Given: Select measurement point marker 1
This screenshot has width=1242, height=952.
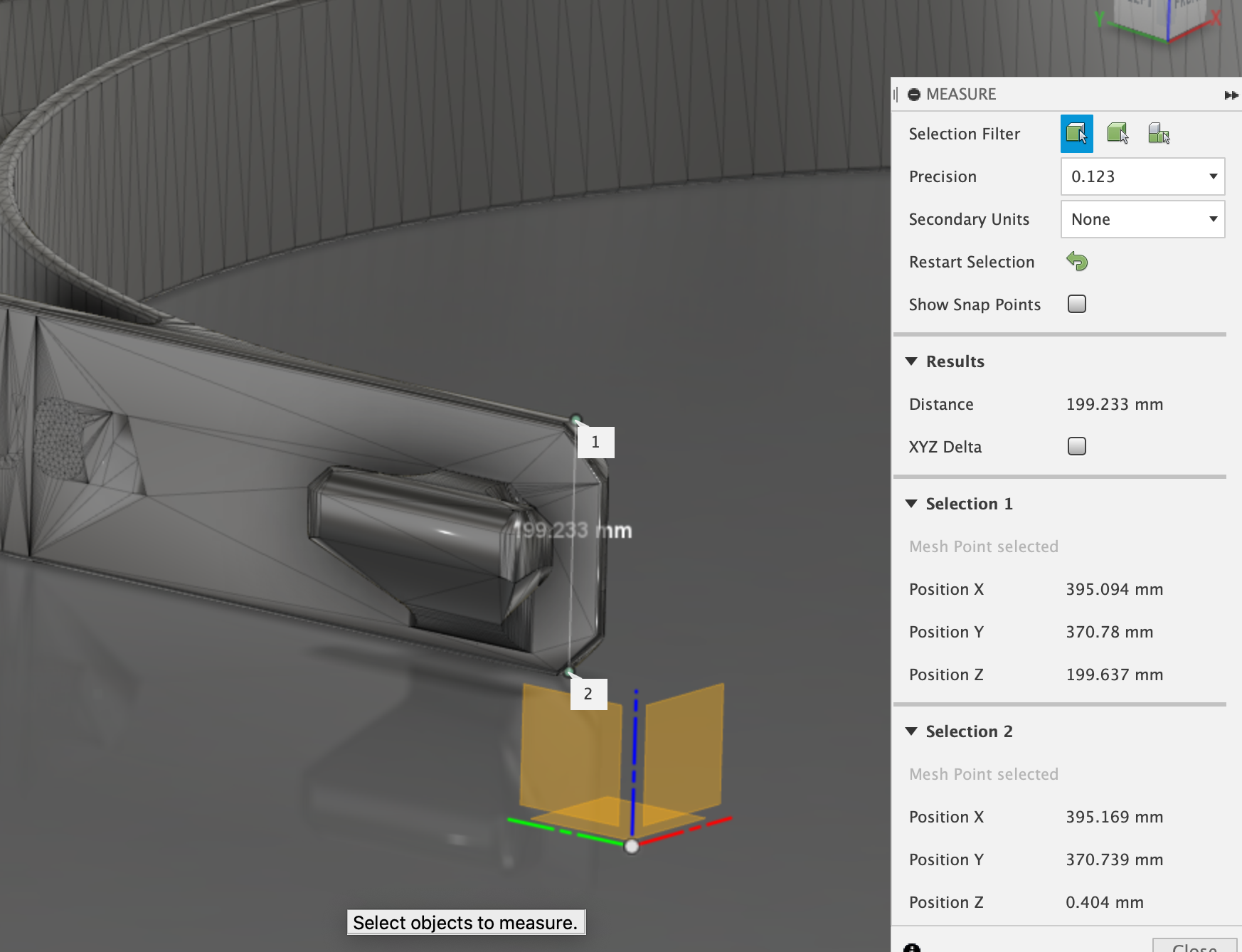Looking at the screenshot, I should pos(595,443).
